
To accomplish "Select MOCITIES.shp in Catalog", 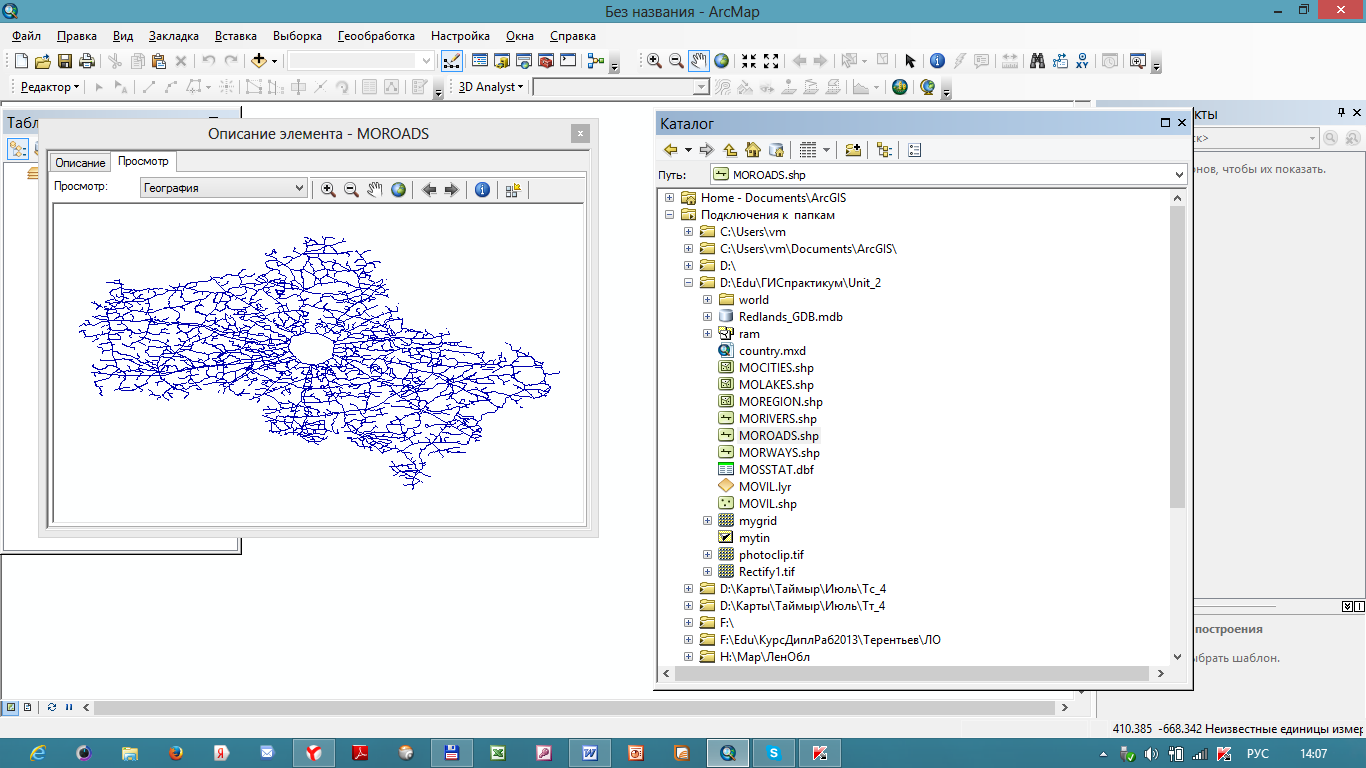I will coord(776,368).
